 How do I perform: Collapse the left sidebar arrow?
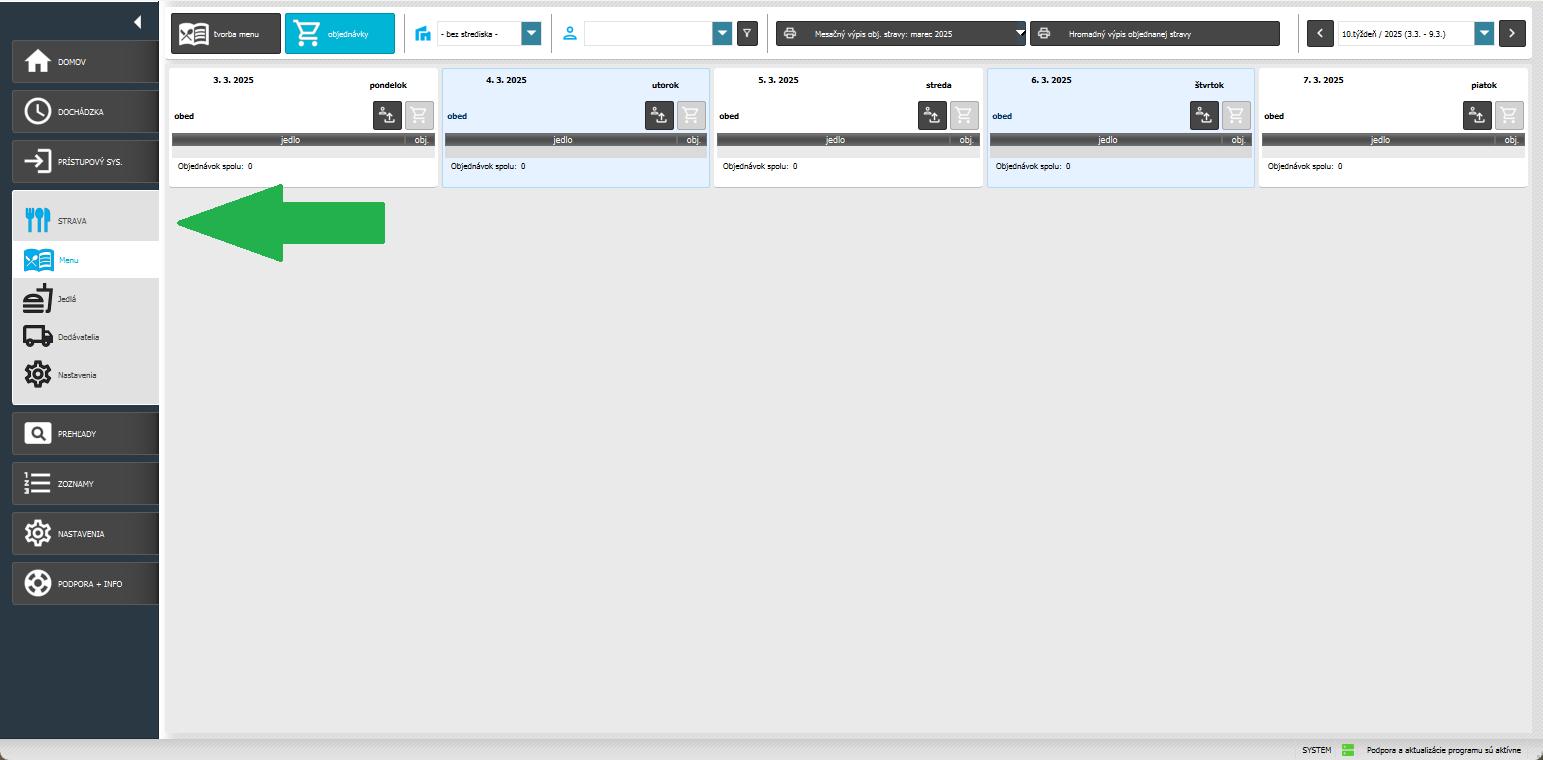pos(137,22)
